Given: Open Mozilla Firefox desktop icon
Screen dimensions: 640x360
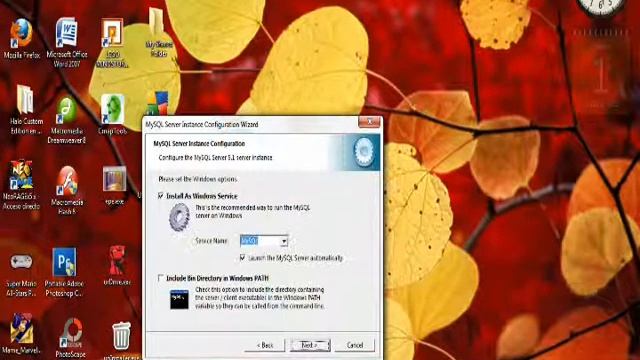Looking at the screenshot, I should point(22,39).
